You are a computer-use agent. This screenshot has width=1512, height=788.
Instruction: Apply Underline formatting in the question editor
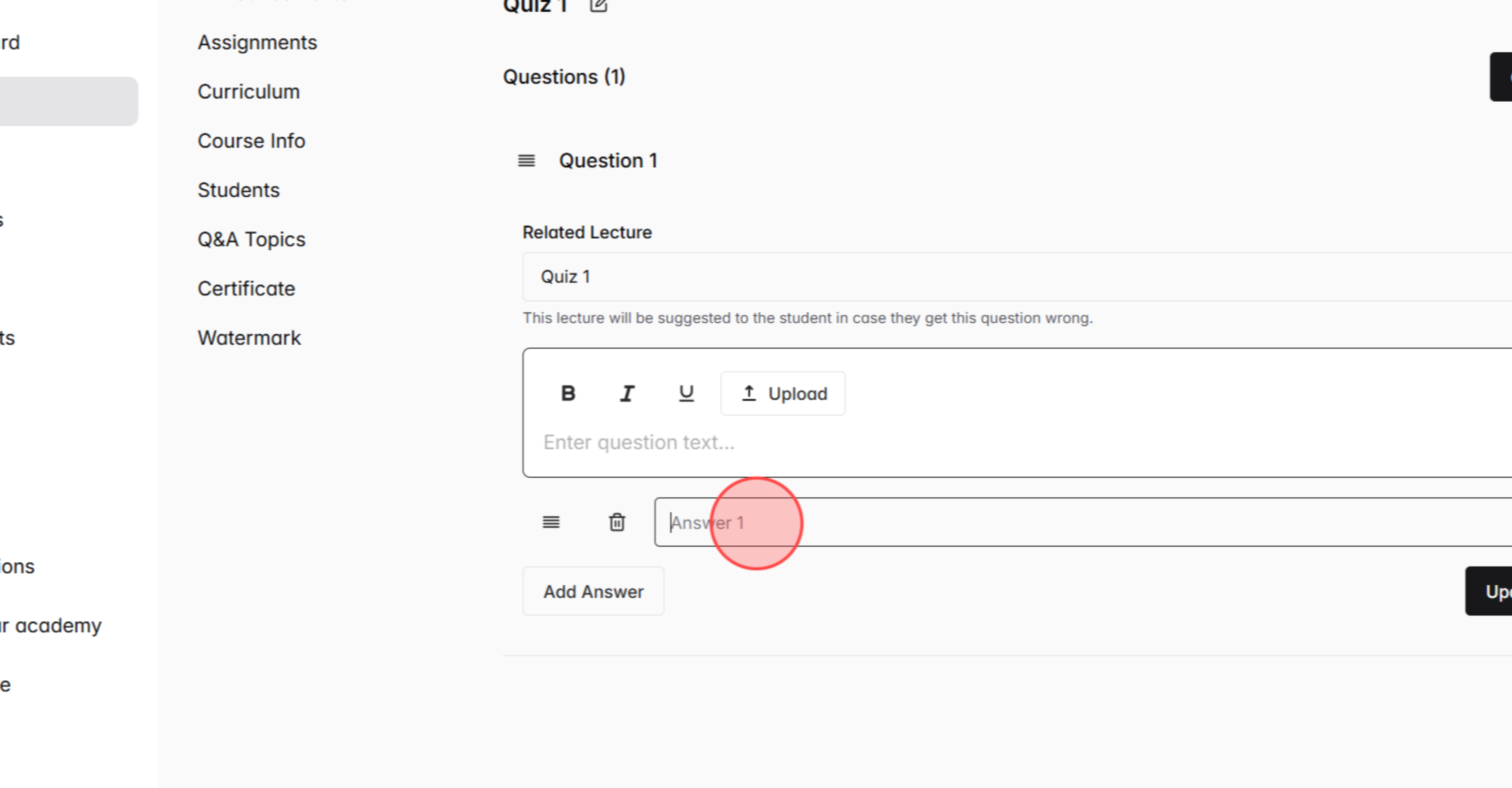pos(686,393)
